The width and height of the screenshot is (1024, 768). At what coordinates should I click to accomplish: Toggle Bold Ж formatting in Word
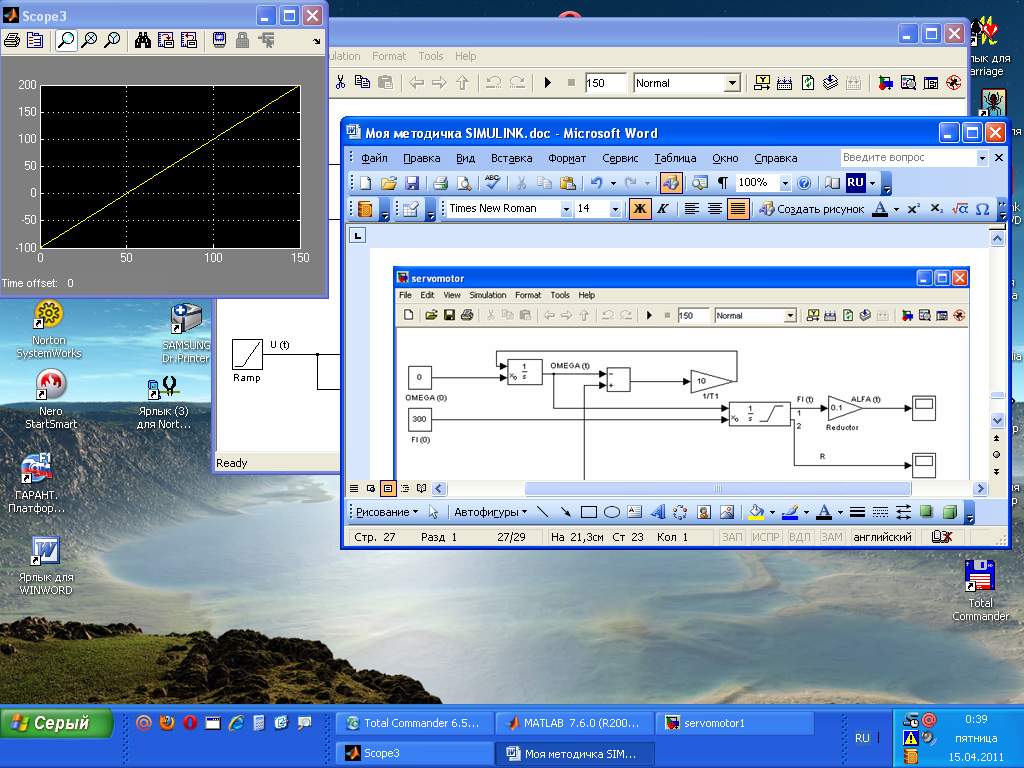point(640,208)
